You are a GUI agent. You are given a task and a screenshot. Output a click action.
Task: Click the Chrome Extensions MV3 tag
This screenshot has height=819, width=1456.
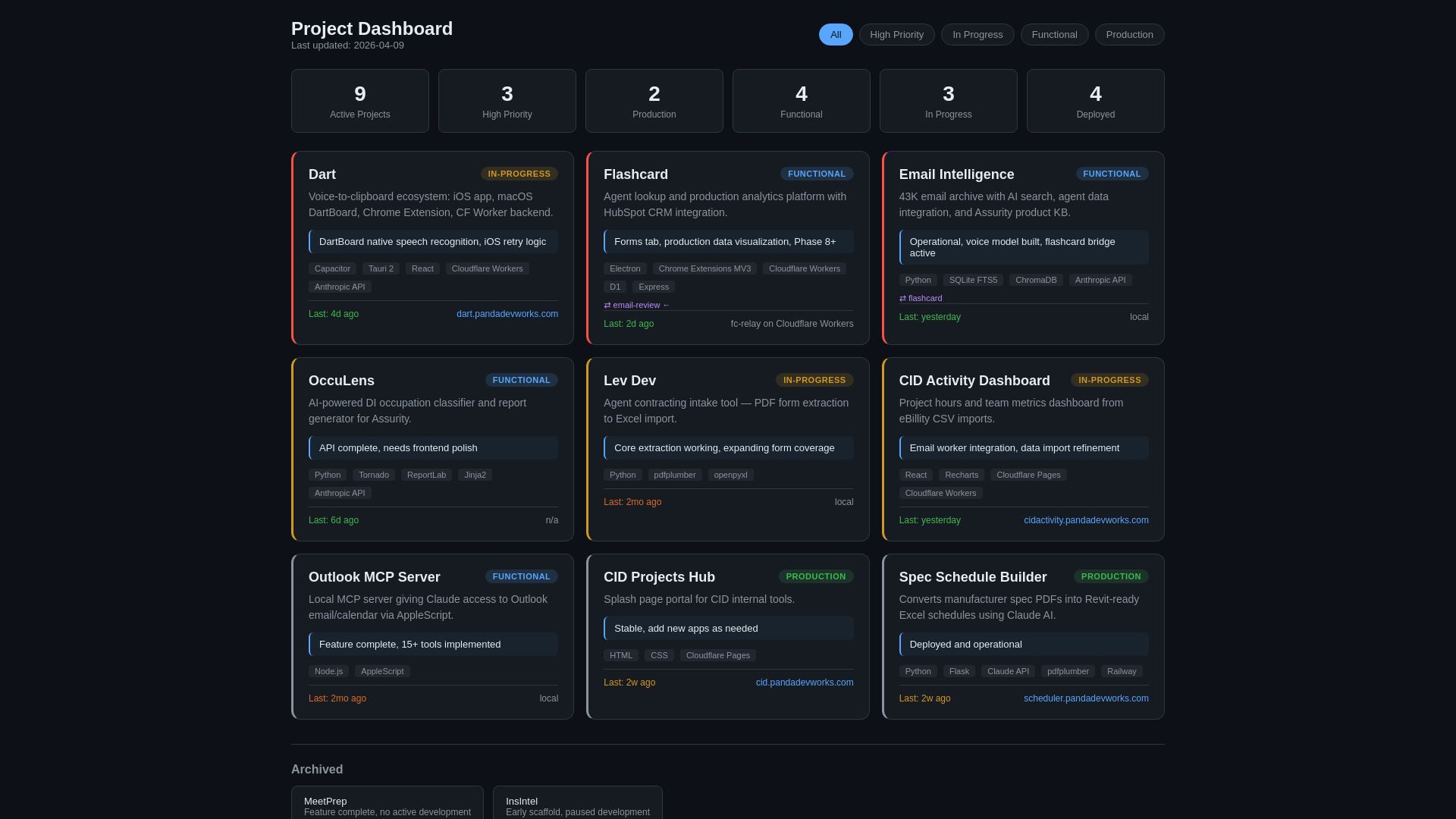tap(704, 268)
